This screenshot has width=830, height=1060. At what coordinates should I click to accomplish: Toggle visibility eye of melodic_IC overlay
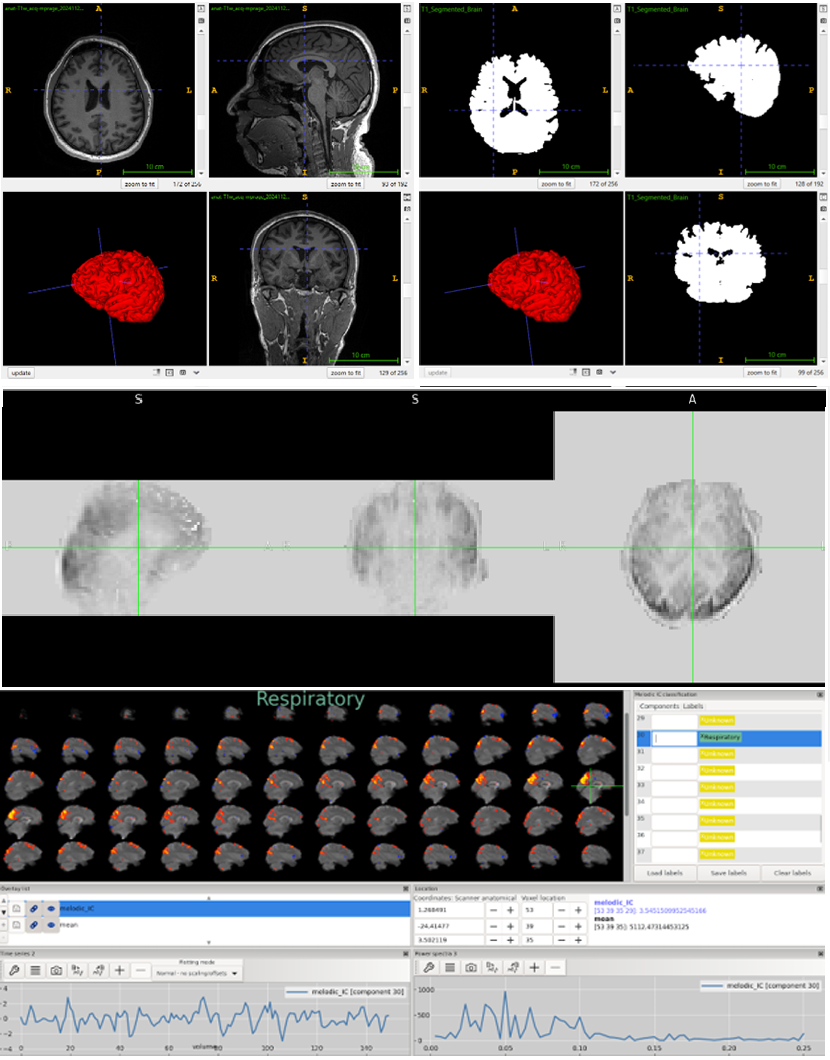point(50,908)
